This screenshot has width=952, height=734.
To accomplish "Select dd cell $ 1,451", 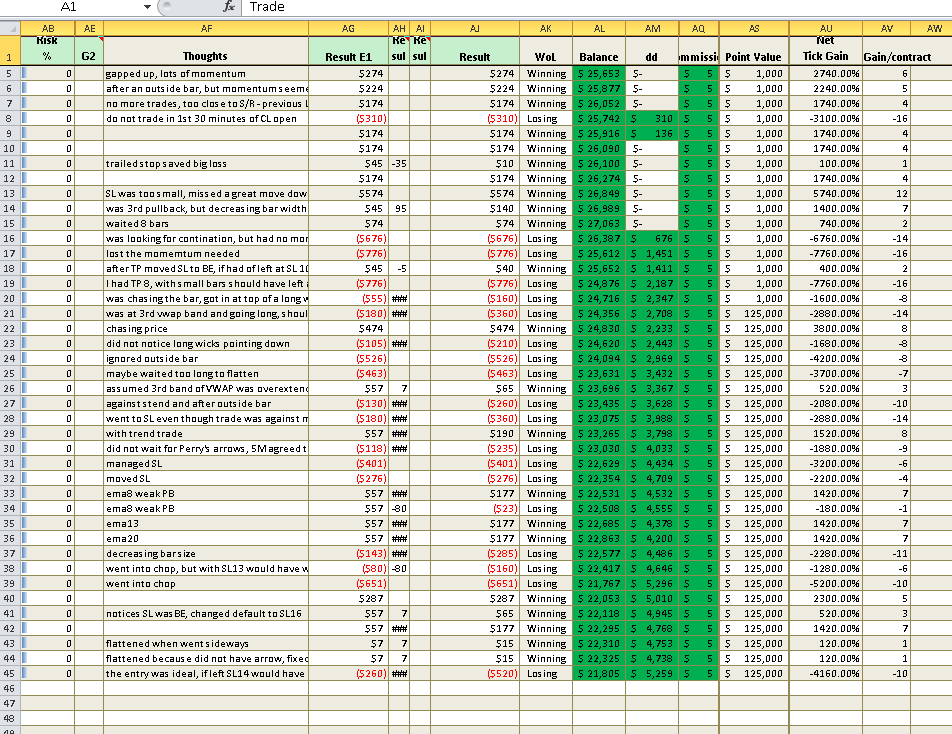I will 651,253.
